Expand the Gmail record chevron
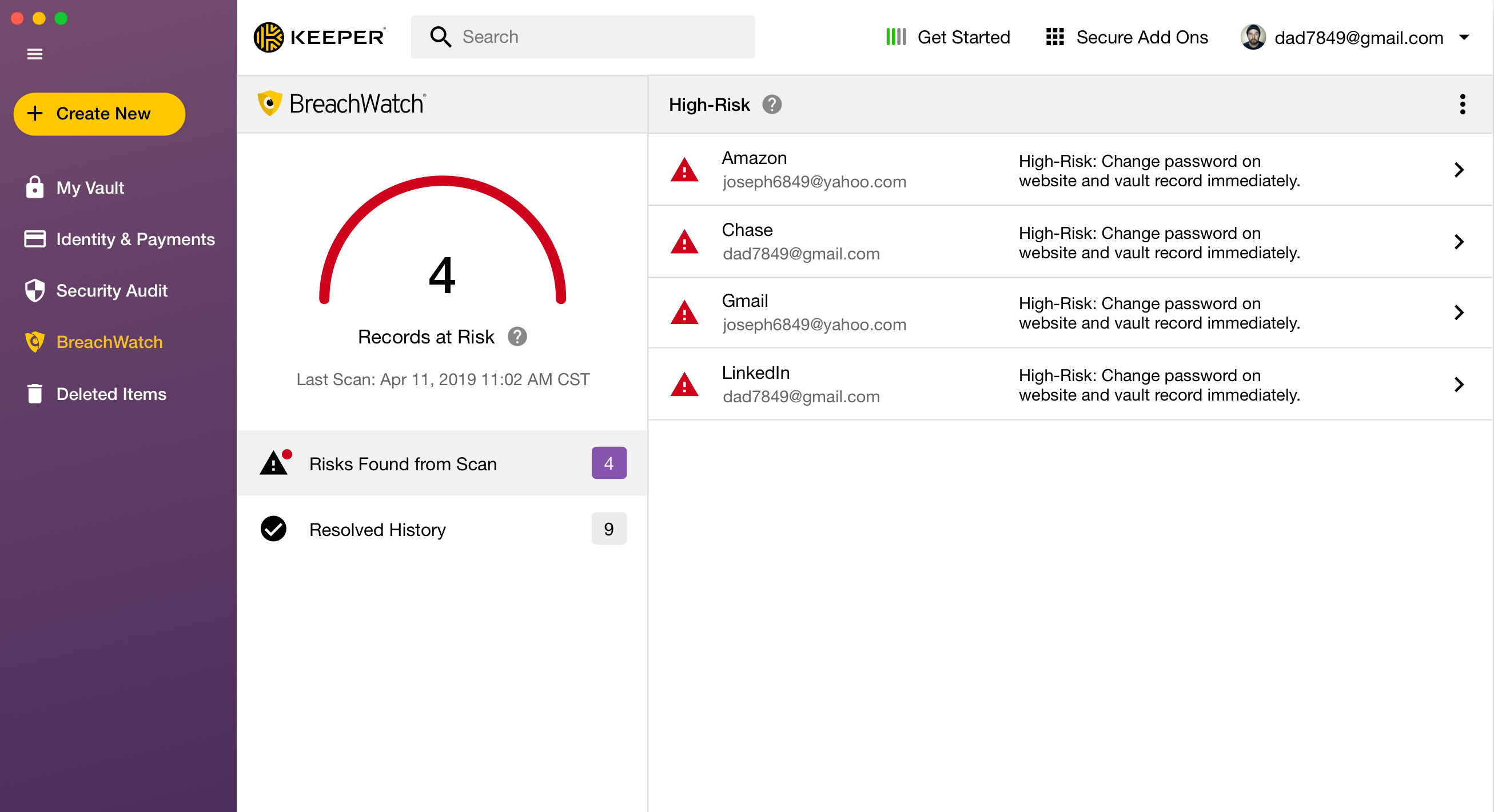Viewport: 1494px width, 812px height. 1459,313
